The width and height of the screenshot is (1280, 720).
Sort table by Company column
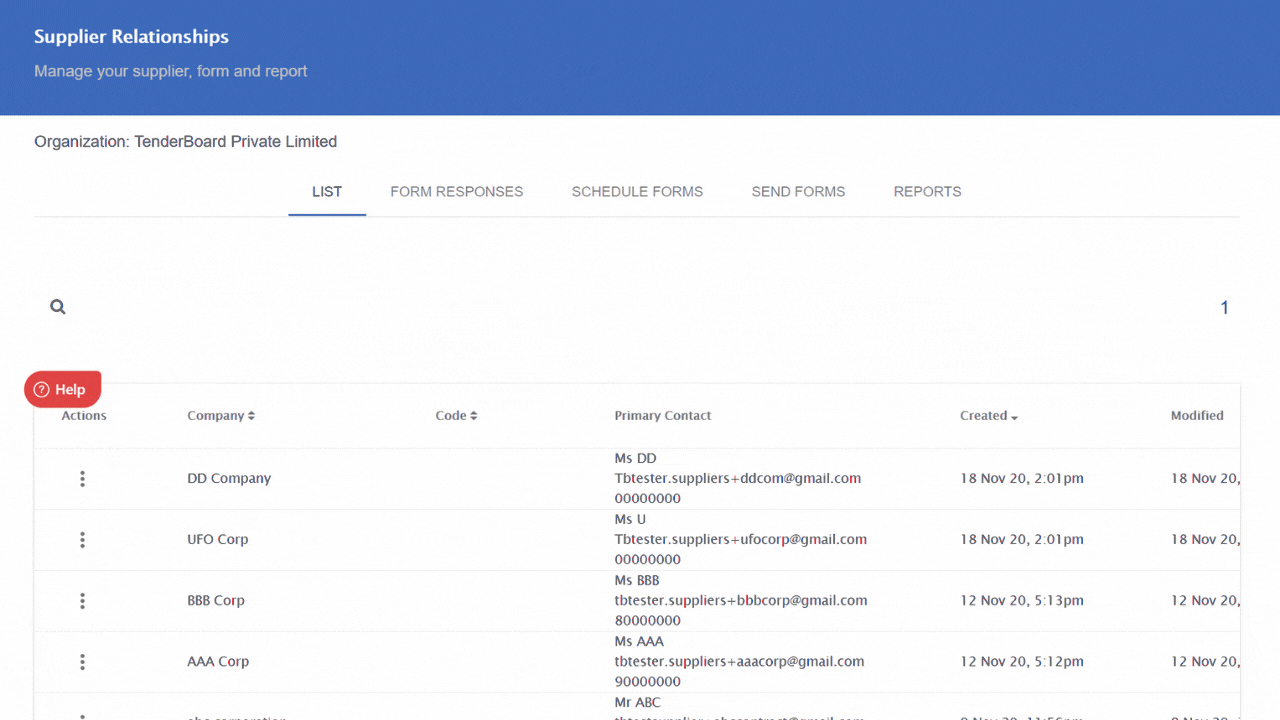tap(221, 415)
